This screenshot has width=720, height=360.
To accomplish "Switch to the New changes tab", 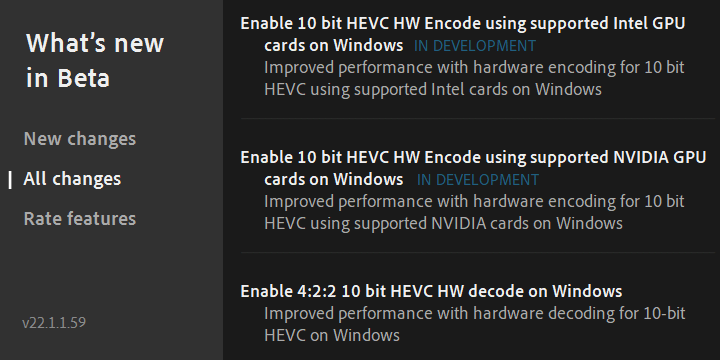I will tap(79, 139).
